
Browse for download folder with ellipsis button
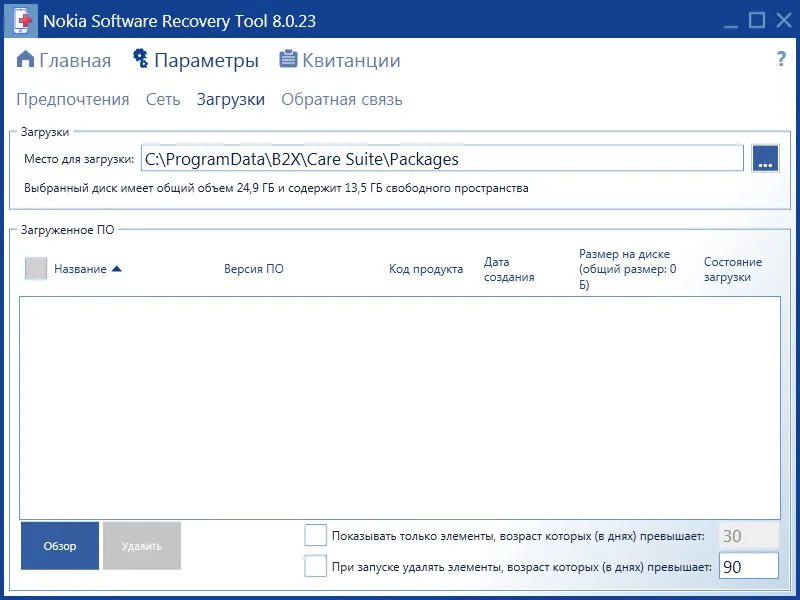tap(765, 159)
